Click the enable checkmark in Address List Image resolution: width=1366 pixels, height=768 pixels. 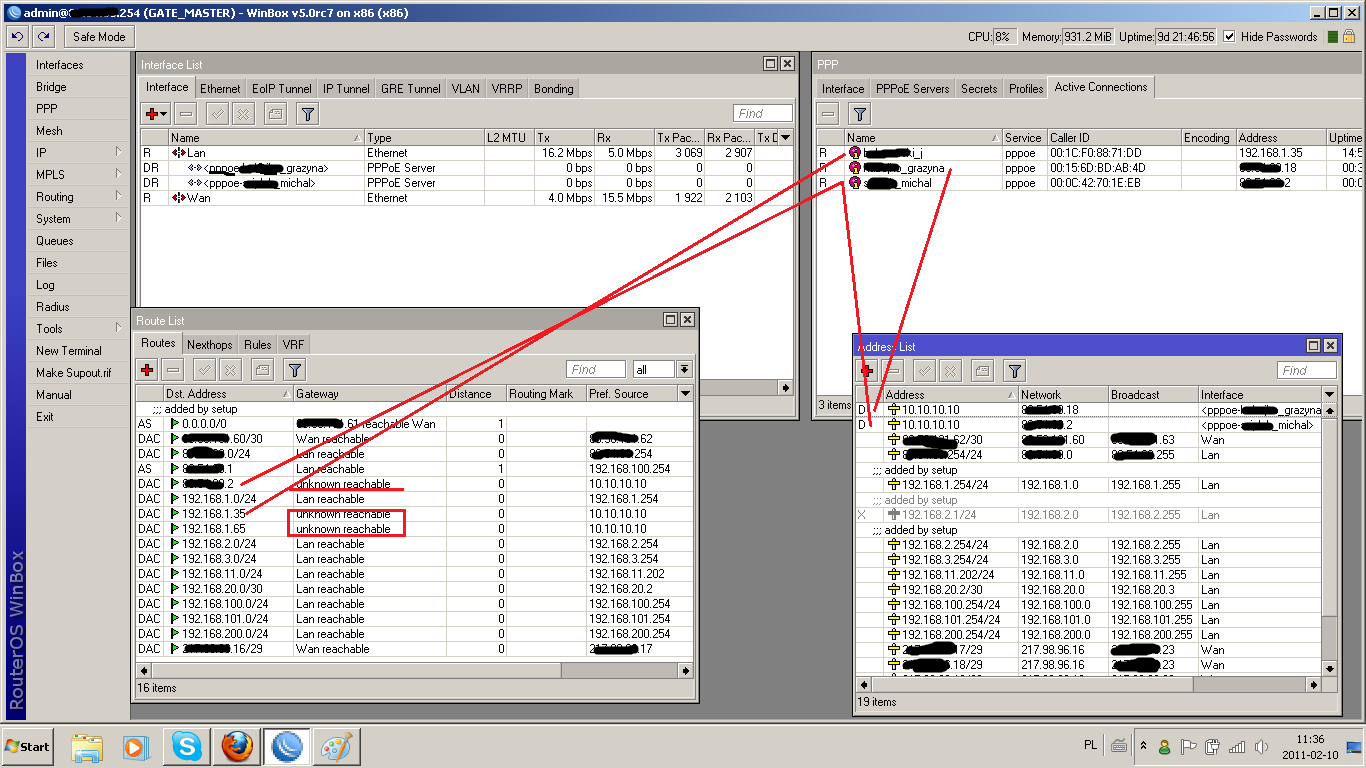(925, 371)
